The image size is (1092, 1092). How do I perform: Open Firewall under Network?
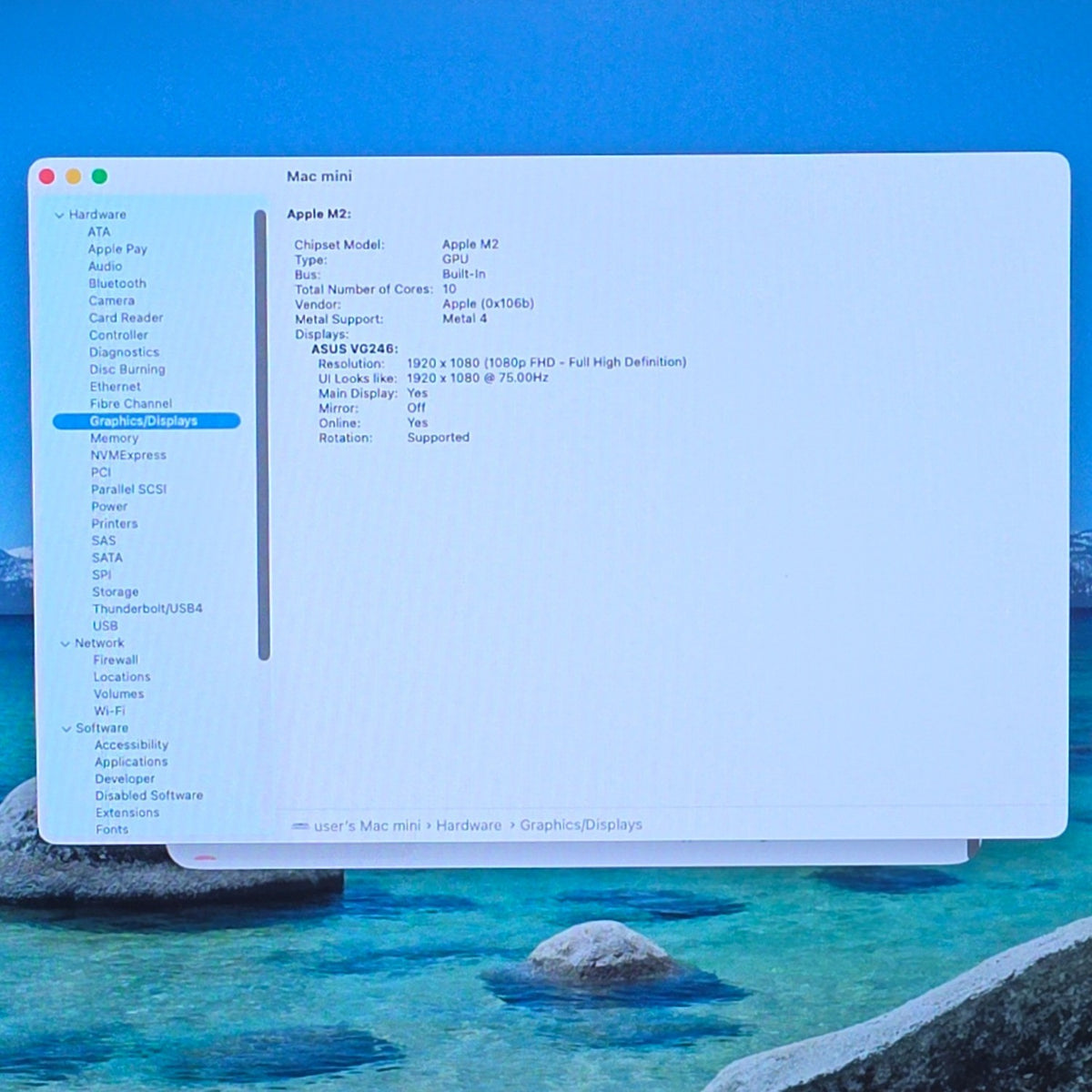[116, 660]
